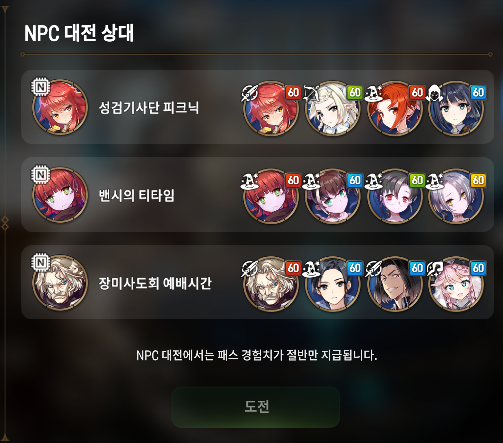Click dark-haired hooded character icon with blue 60

pyautogui.click(x=456, y=108)
